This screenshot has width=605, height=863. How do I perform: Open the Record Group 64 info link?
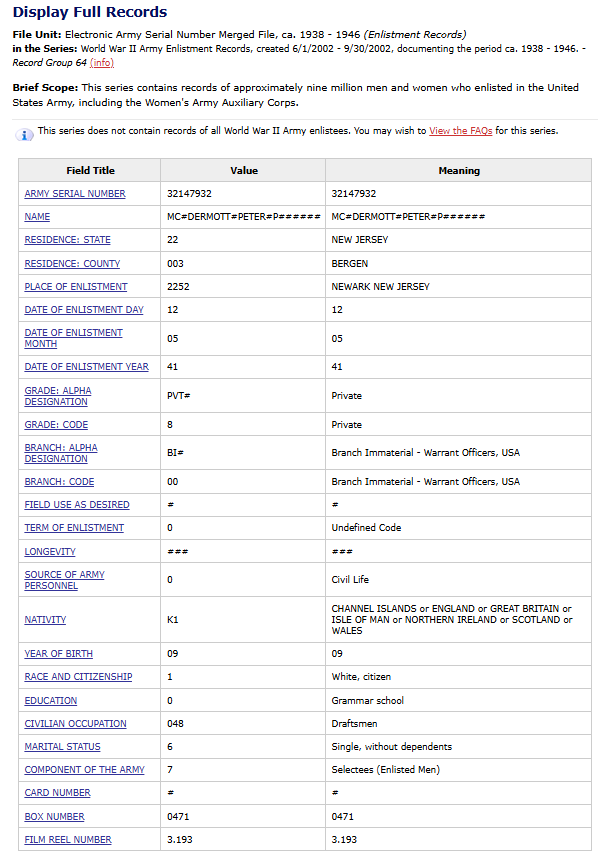point(101,62)
